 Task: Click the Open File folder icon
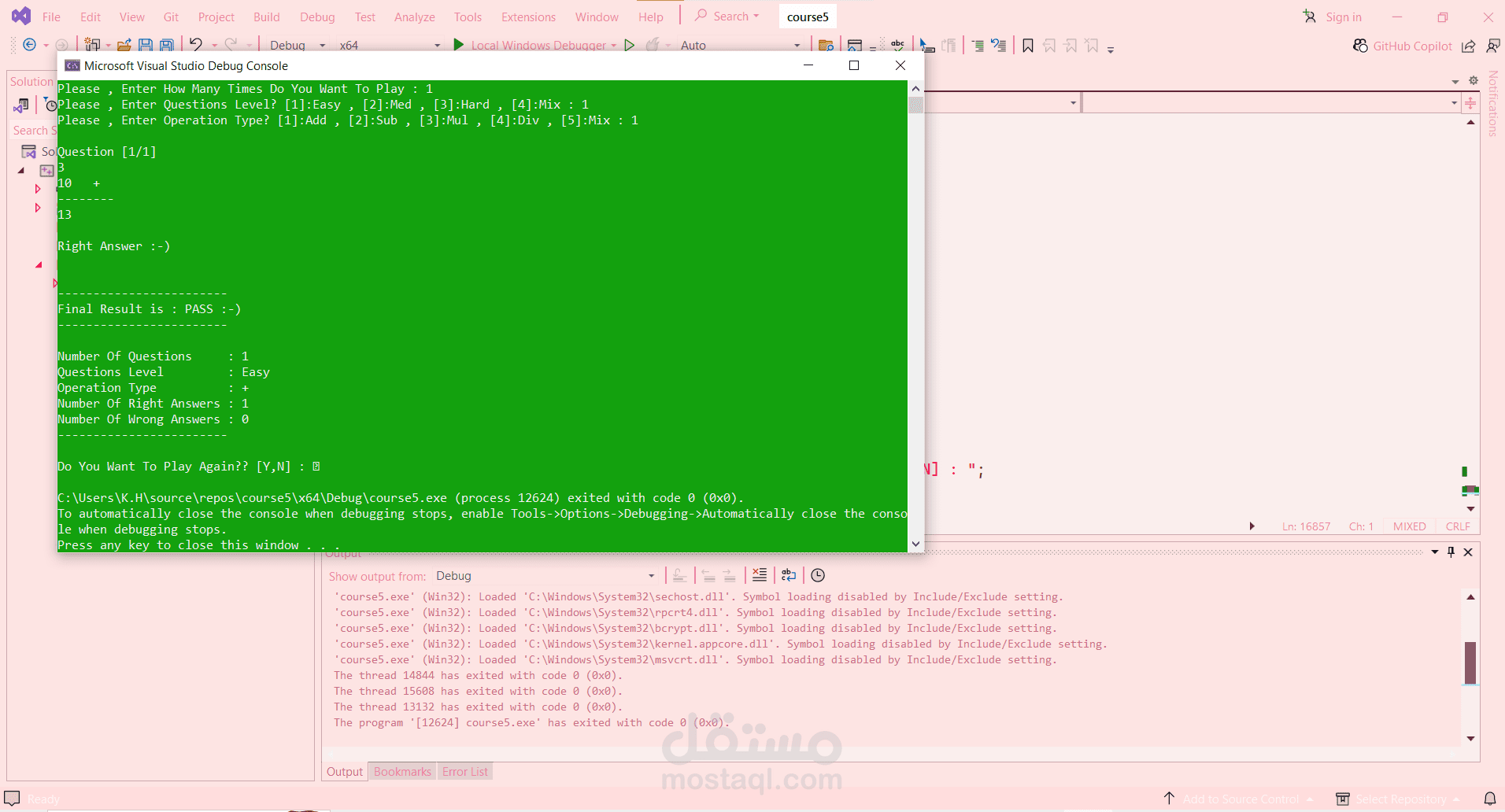pyautogui.click(x=124, y=45)
